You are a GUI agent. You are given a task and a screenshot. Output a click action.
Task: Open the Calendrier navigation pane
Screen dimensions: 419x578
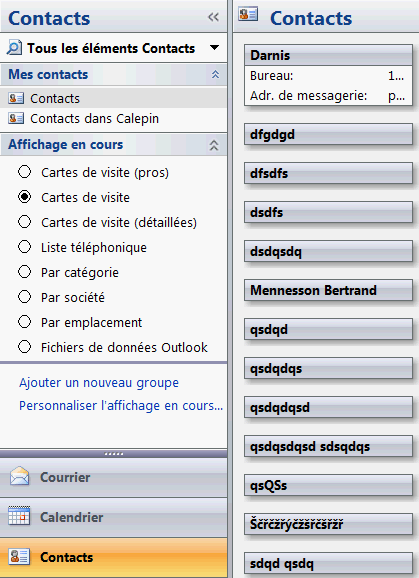click(113, 517)
